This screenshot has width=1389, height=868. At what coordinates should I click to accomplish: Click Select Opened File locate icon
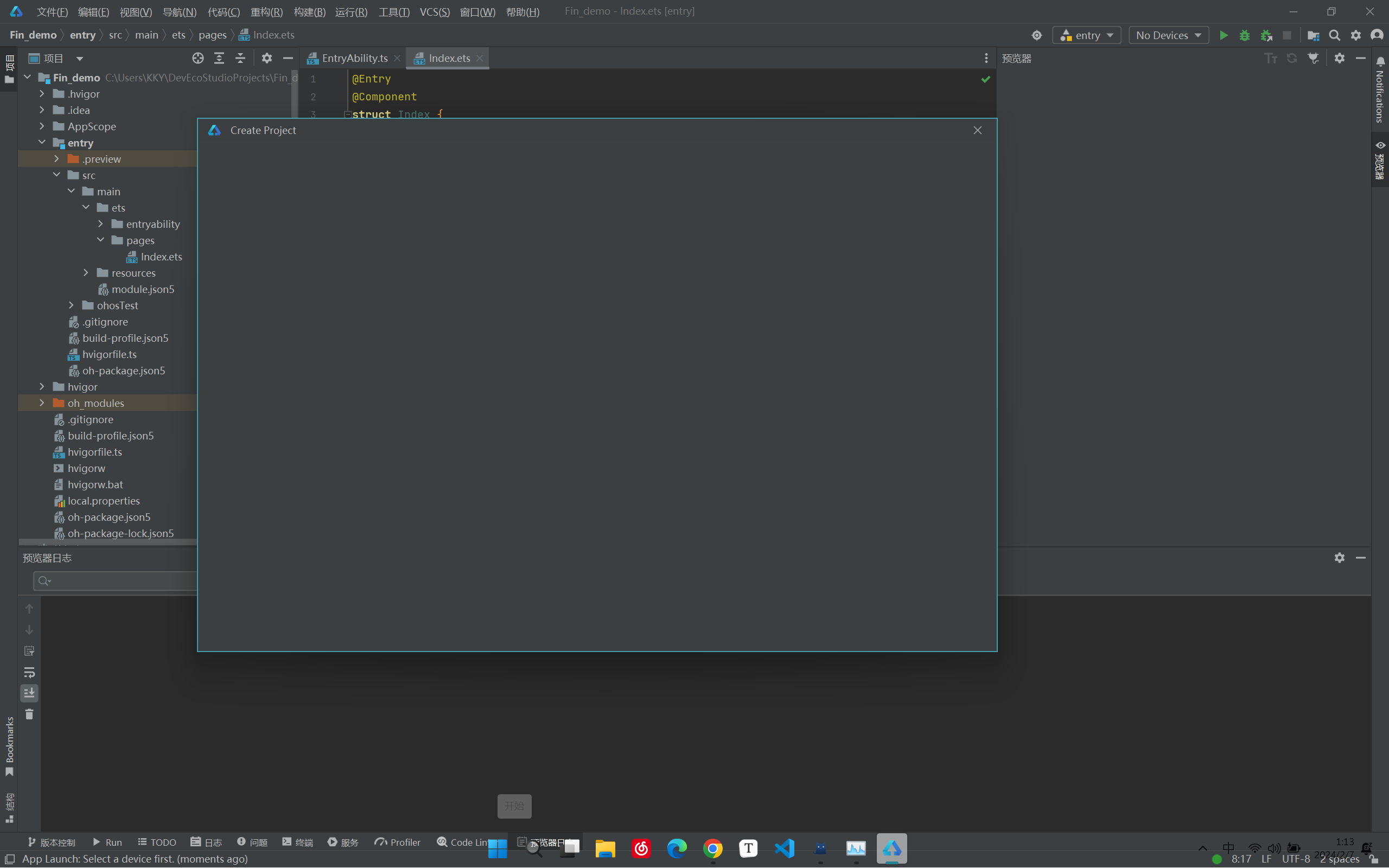198,58
